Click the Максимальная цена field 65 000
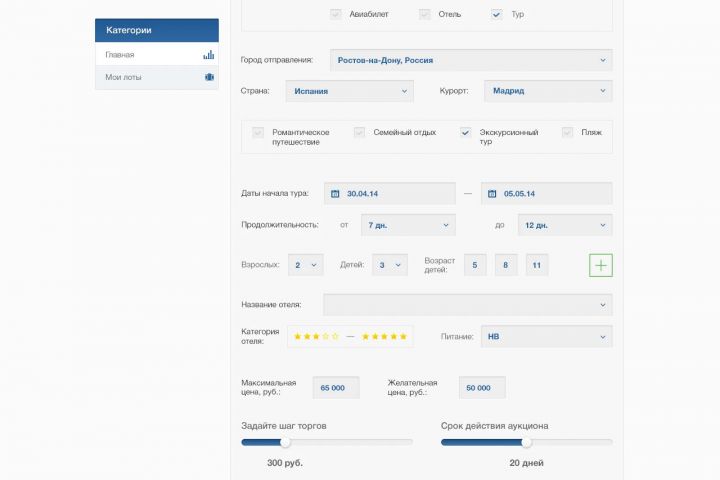This screenshot has height=480, width=720. click(x=336, y=388)
